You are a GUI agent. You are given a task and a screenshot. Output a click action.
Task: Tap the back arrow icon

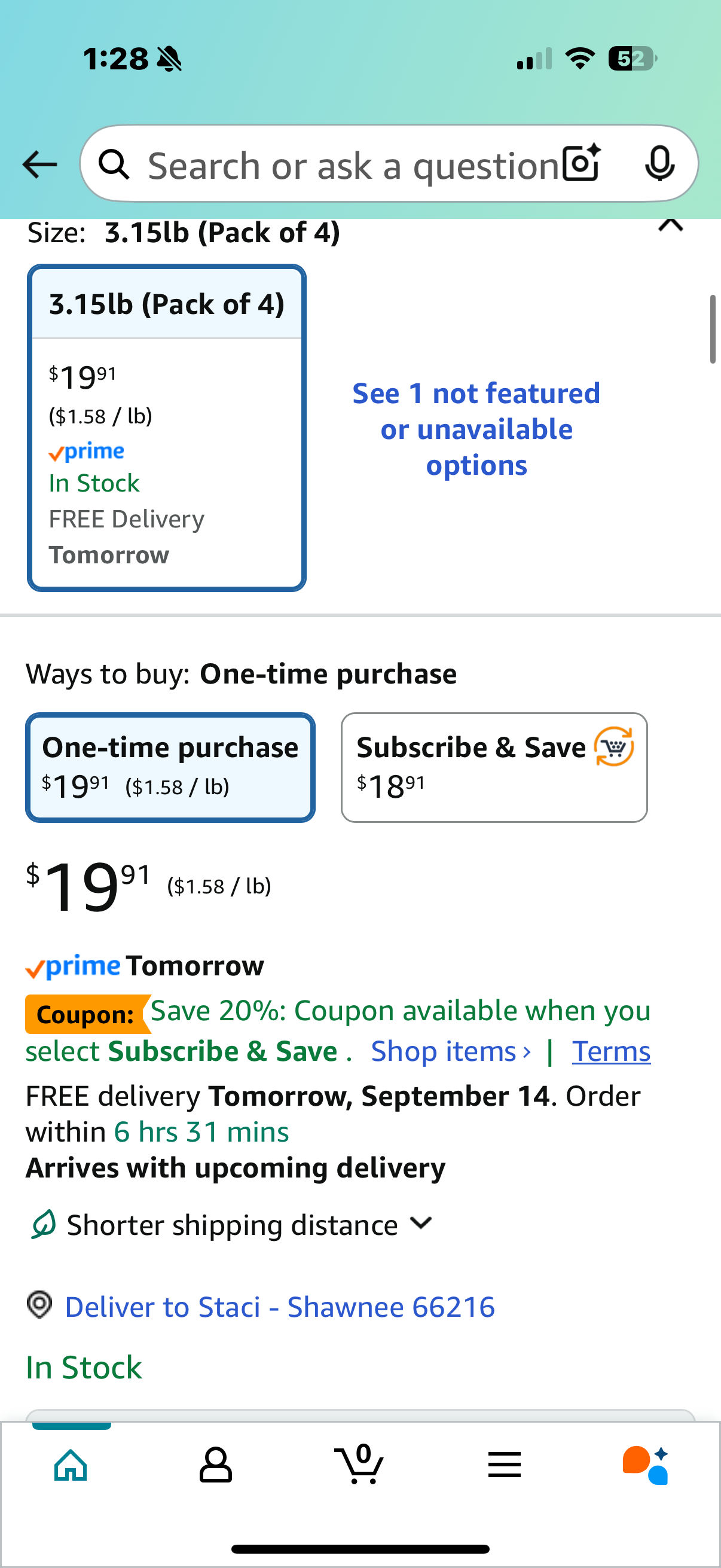pos(39,165)
